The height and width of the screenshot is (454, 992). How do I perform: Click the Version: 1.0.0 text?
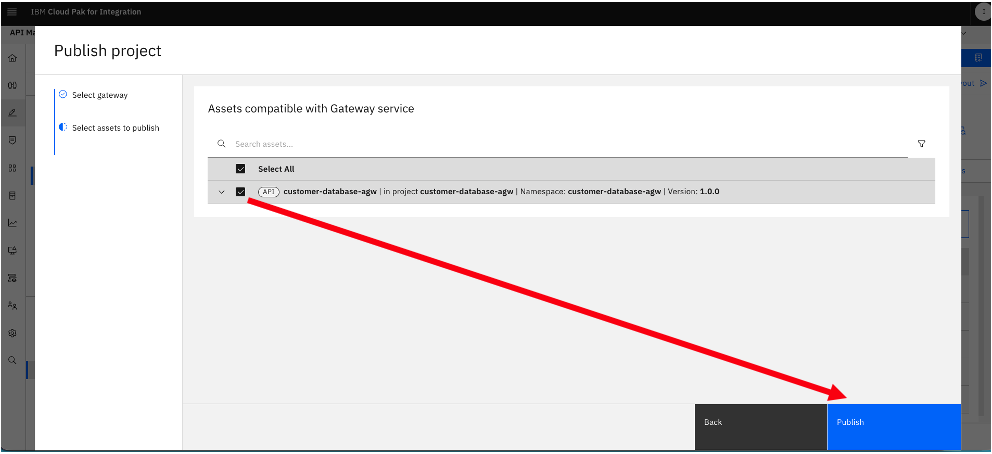[693, 192]
